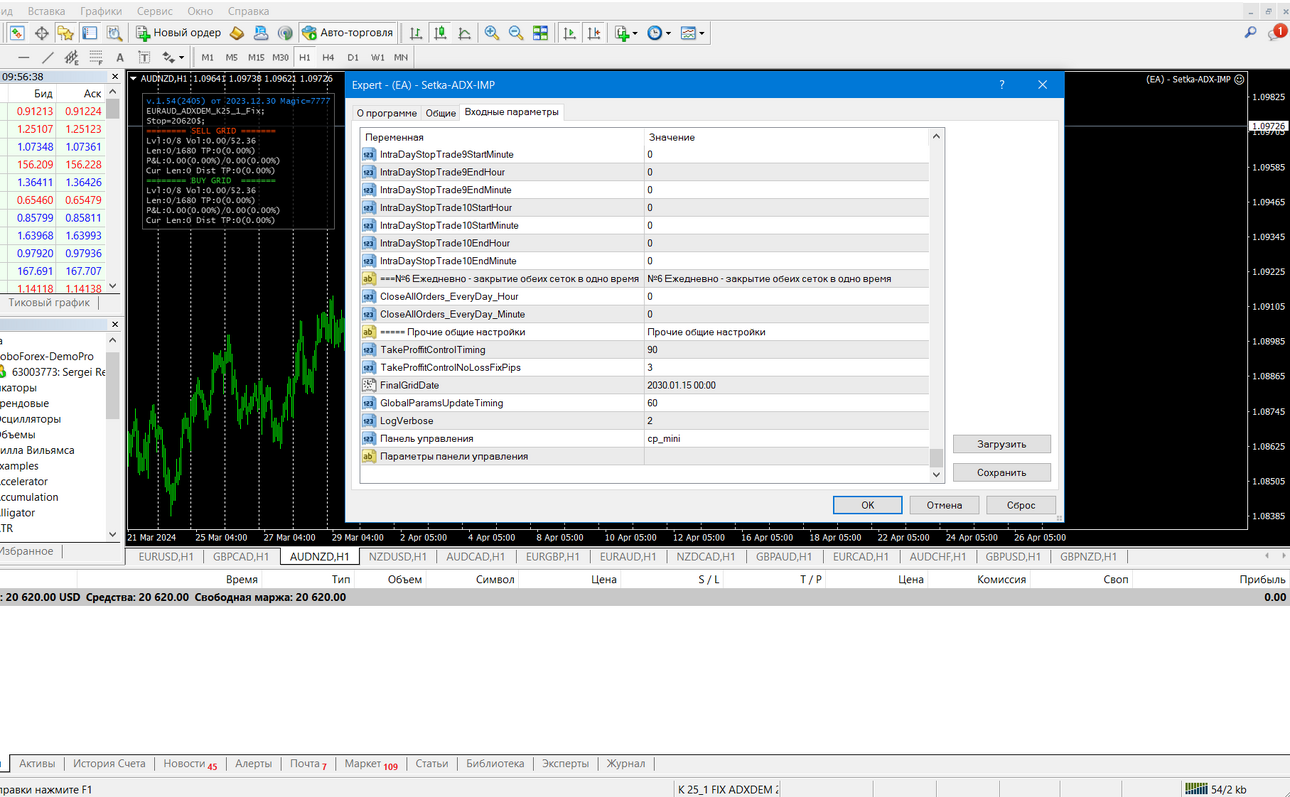Select the line chart type icon

(465, 33)
